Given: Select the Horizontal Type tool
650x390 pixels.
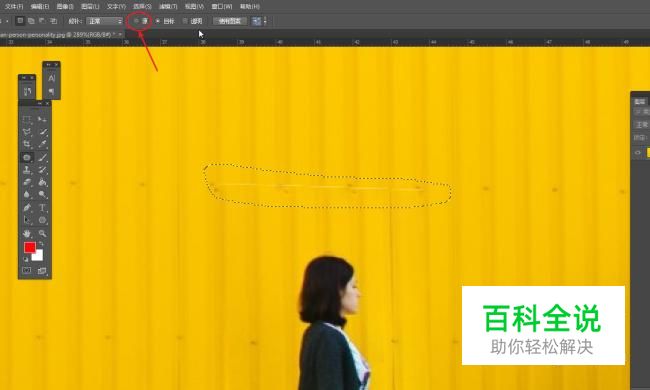Looking at the screenshot, I should pyautogui.click(x=42, y=207).
